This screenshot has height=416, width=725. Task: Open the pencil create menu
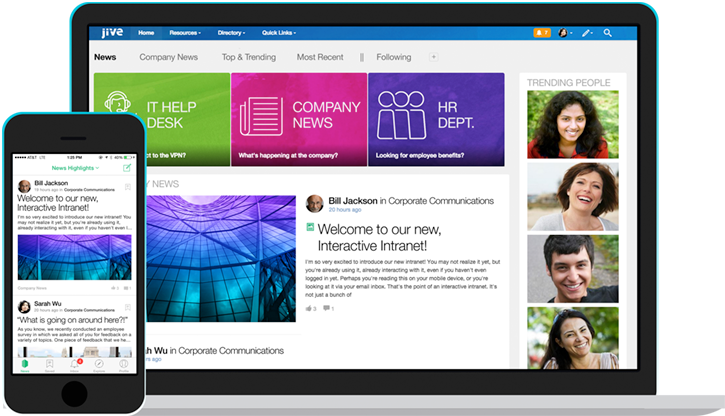(587, 33)
